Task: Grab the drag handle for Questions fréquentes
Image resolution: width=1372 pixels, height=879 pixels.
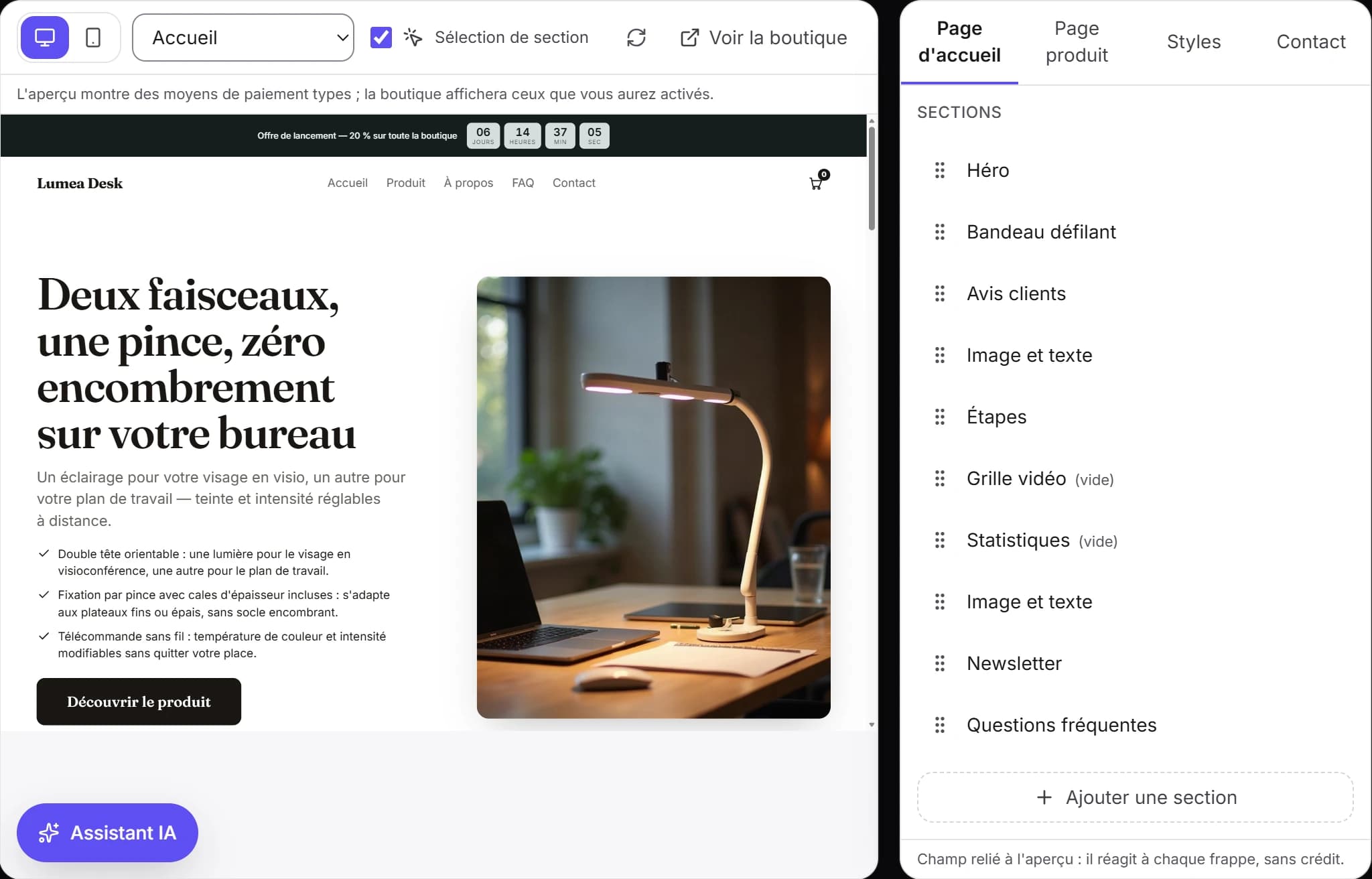Action: pyautogui.click(x=940, y=725)
